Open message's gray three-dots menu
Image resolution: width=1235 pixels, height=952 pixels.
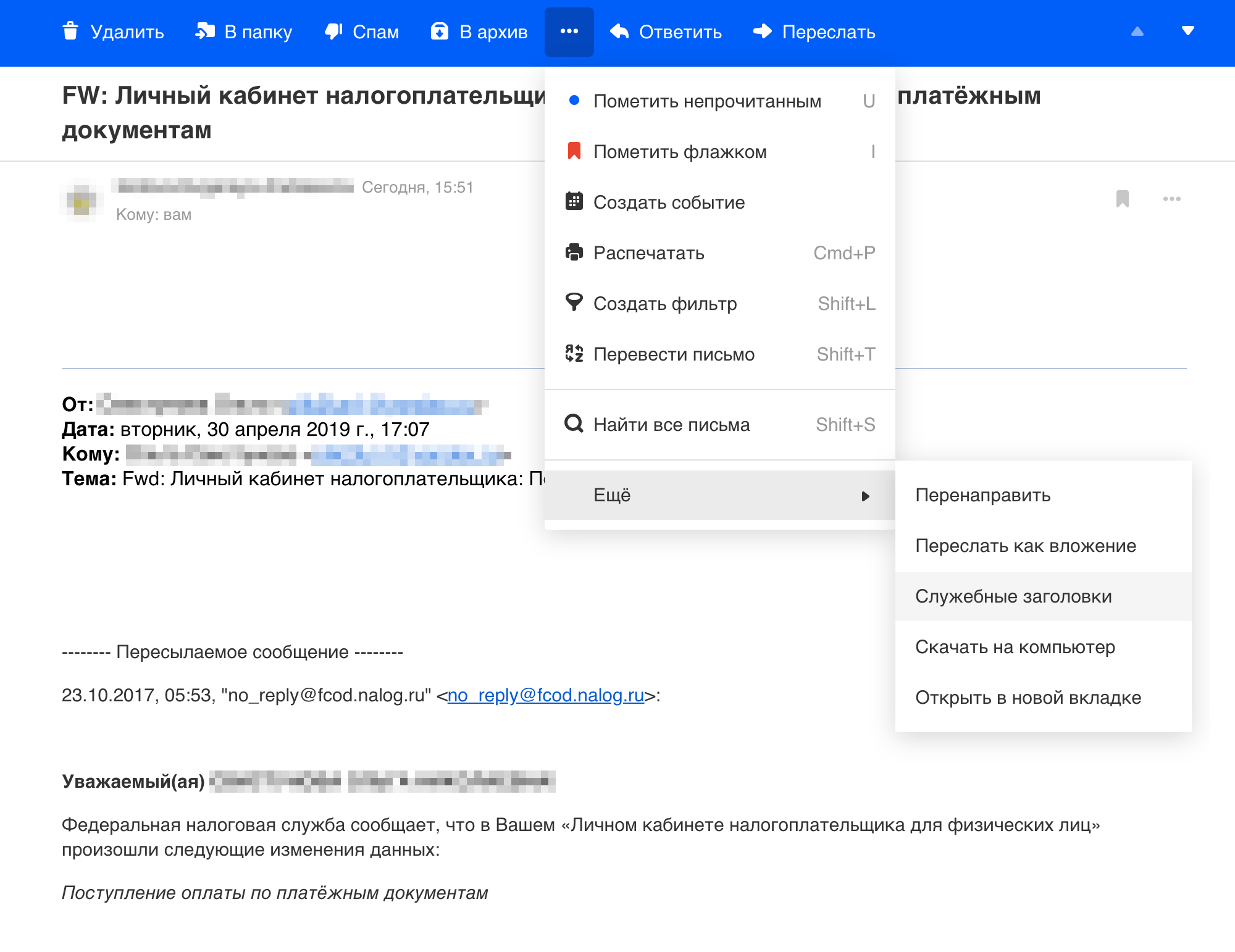[1171, 199]
